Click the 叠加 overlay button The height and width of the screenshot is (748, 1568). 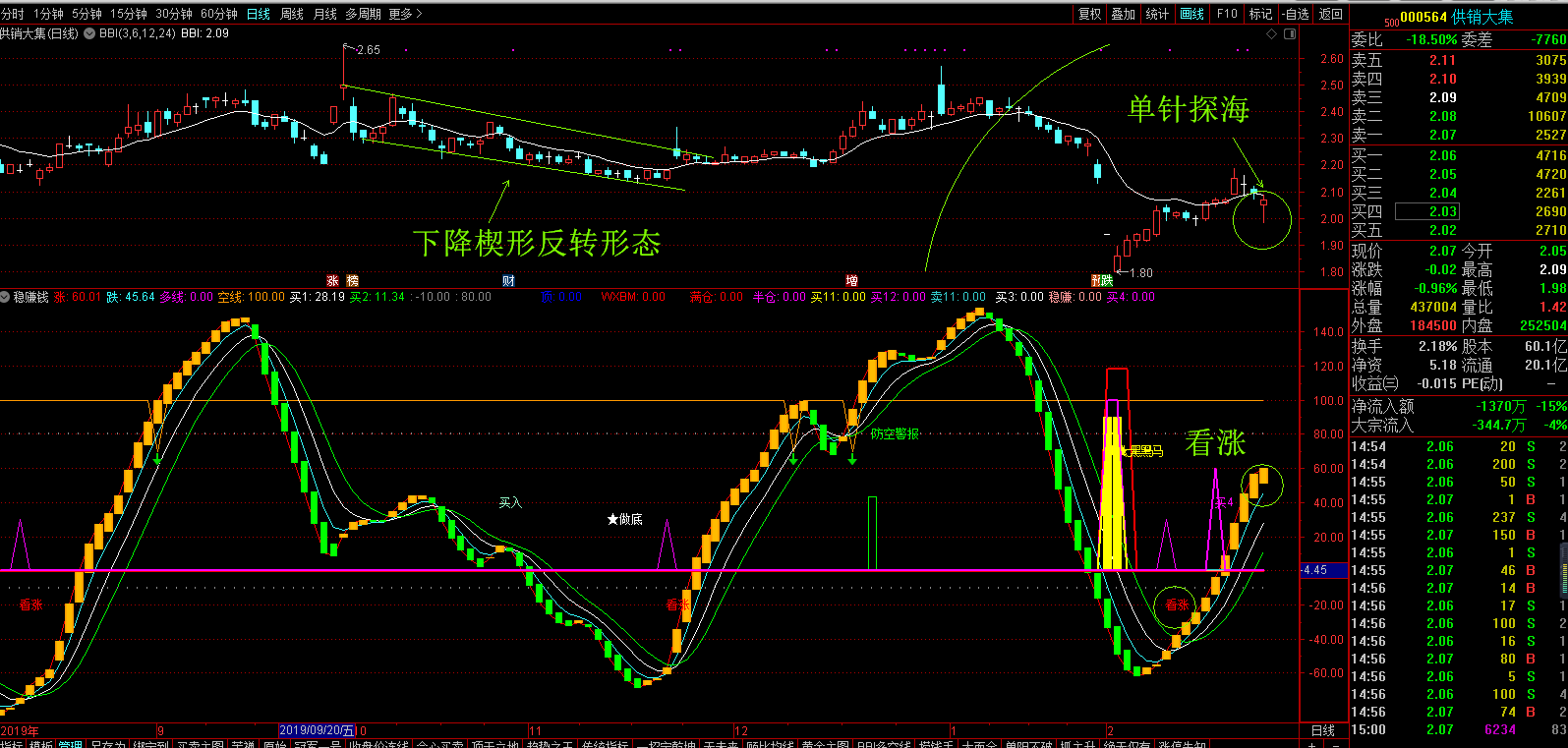[x=1124, y=14]
